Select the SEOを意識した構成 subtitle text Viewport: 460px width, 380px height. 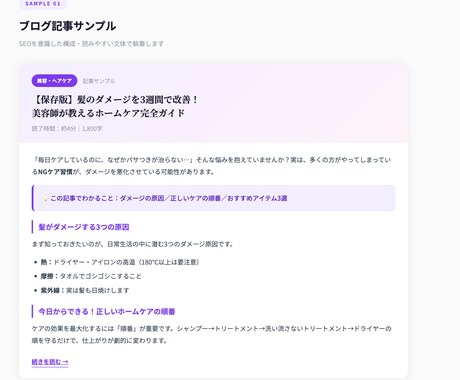pos(91,44)
